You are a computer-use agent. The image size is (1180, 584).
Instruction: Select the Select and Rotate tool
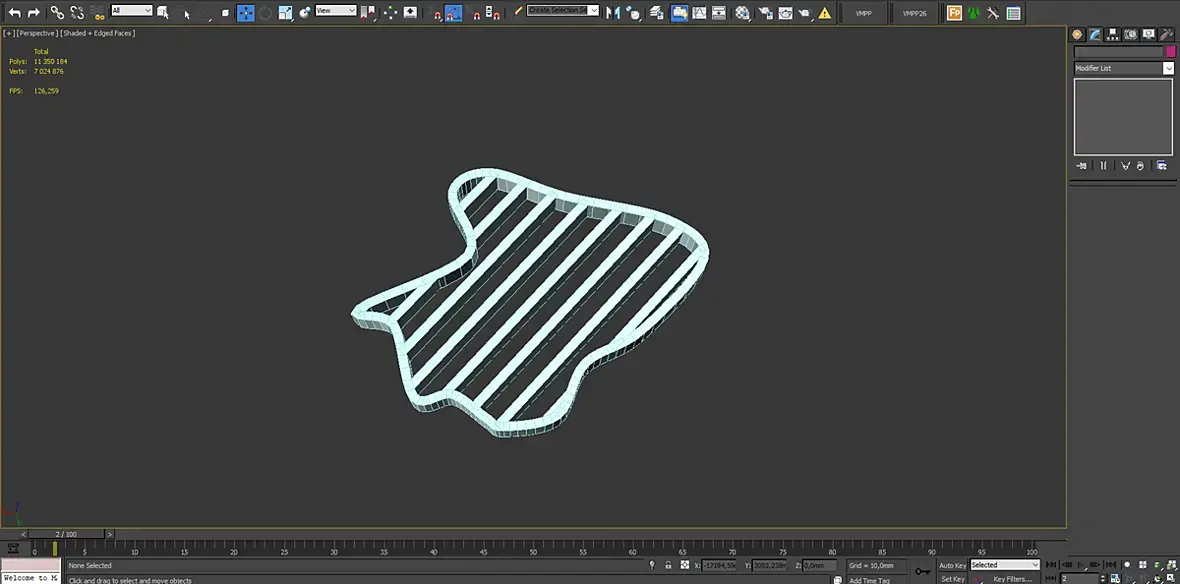(x=266, y=13)
